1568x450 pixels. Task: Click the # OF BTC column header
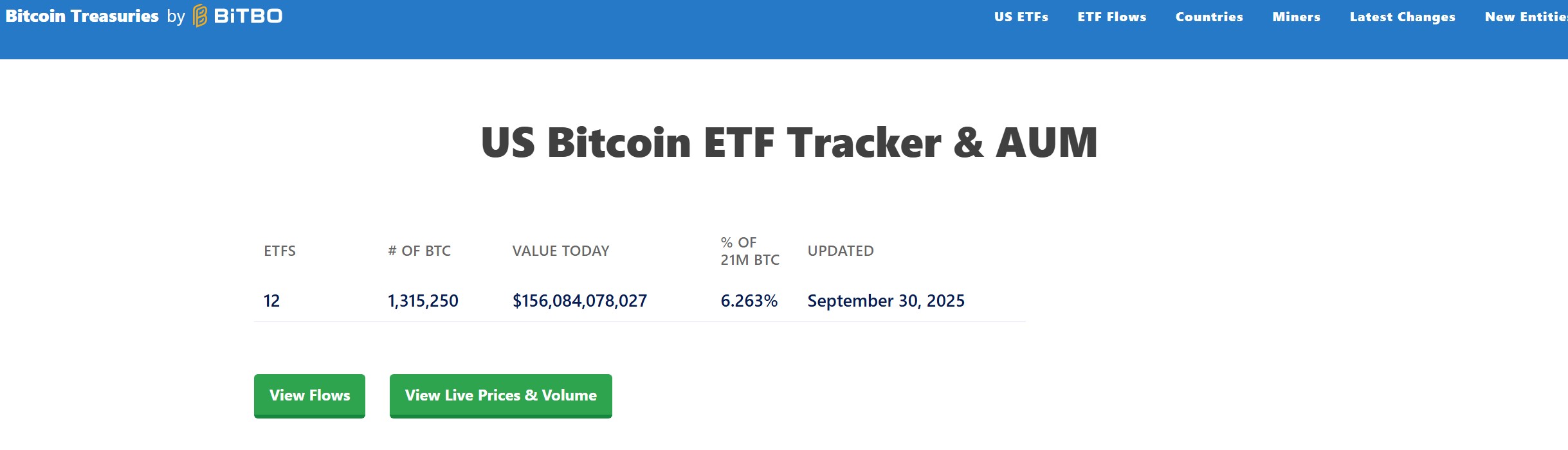click(419, 251)
